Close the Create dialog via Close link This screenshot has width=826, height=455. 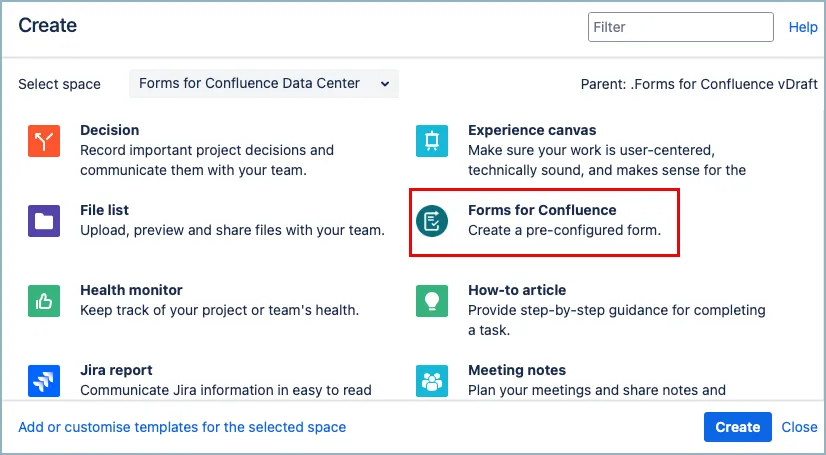pyautogui.click(x=799, y=427)
